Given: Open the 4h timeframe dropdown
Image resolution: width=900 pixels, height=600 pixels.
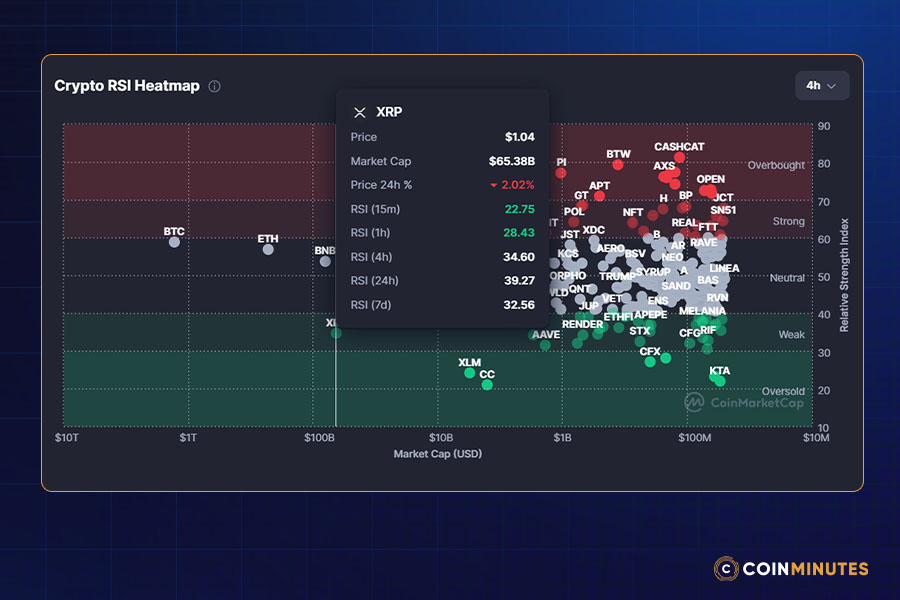Looking at the screenshot, I should [821, 86].
